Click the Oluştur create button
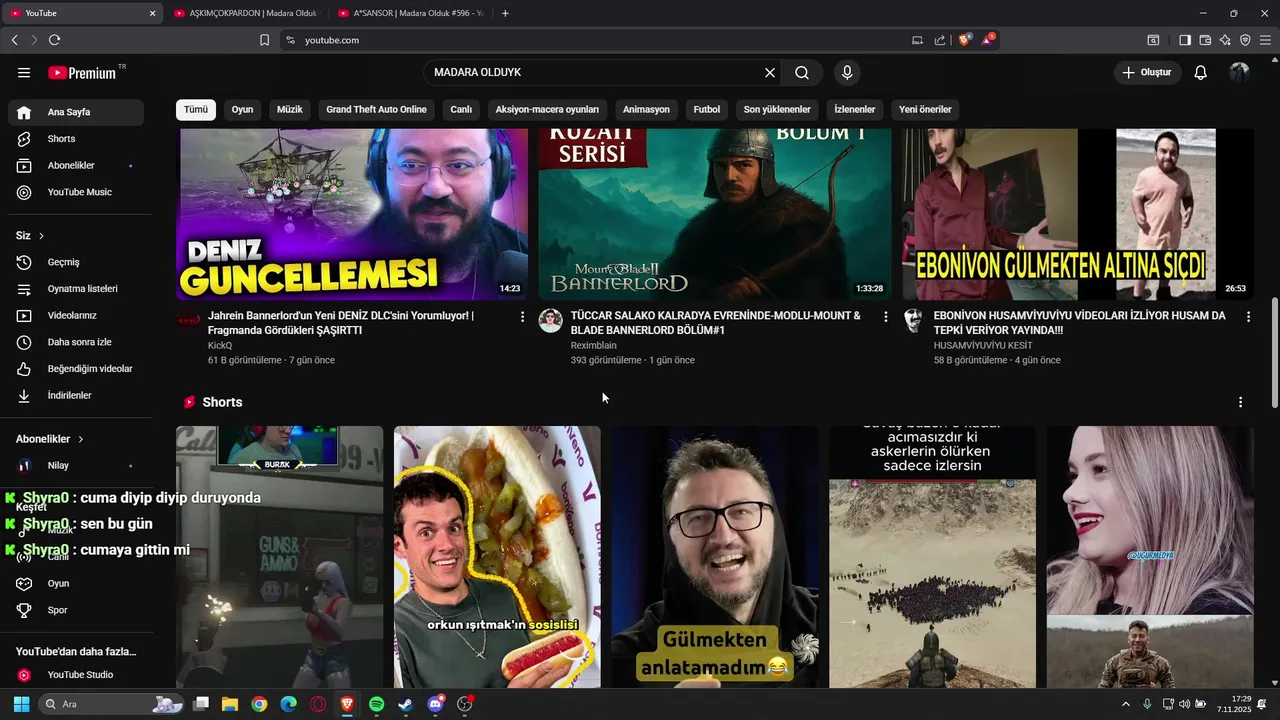 pos(1147,73)
